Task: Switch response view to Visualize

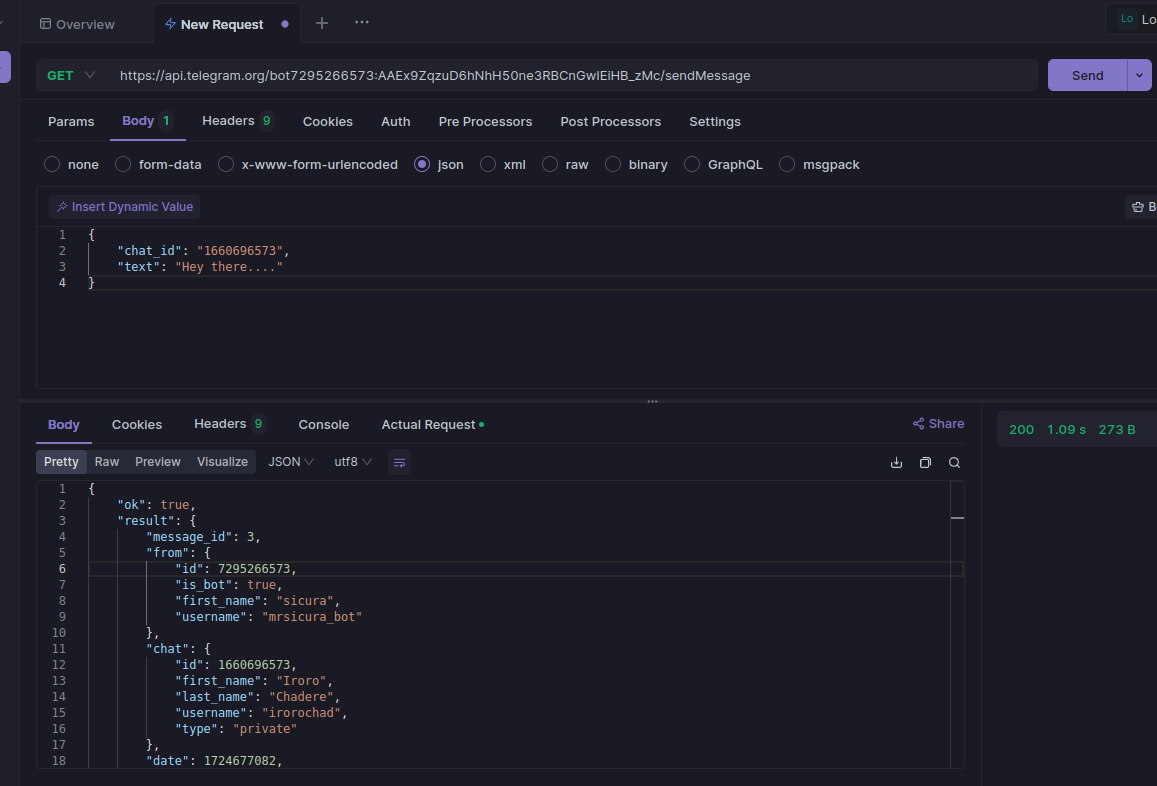Action: [x=222, y=462]
